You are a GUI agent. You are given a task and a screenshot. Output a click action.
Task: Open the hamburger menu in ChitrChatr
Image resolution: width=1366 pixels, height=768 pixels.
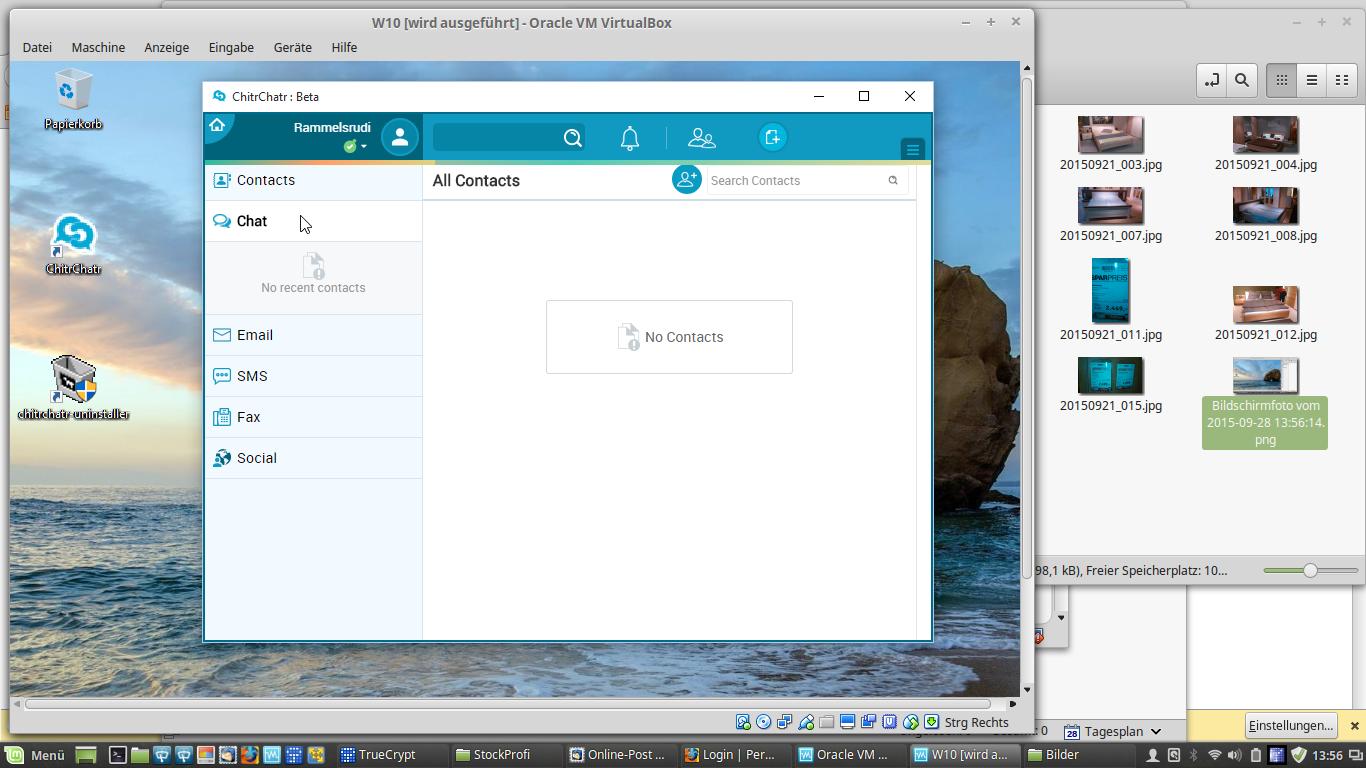pyautogui.click(x=912, y=150)
